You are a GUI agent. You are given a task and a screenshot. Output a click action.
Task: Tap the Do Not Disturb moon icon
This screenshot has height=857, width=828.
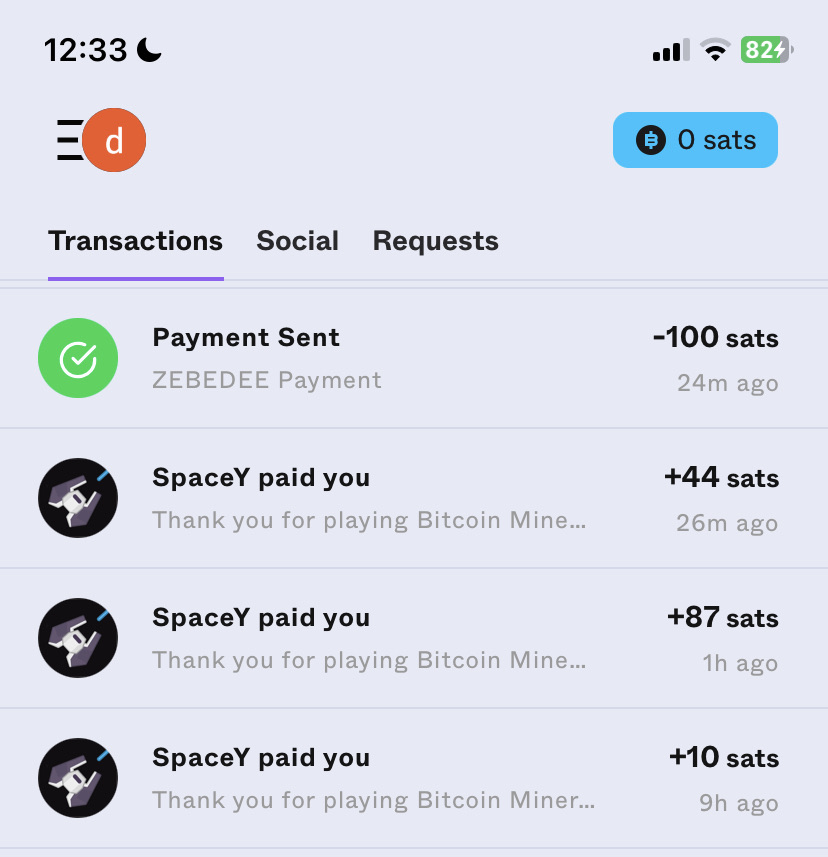[149, 49]
